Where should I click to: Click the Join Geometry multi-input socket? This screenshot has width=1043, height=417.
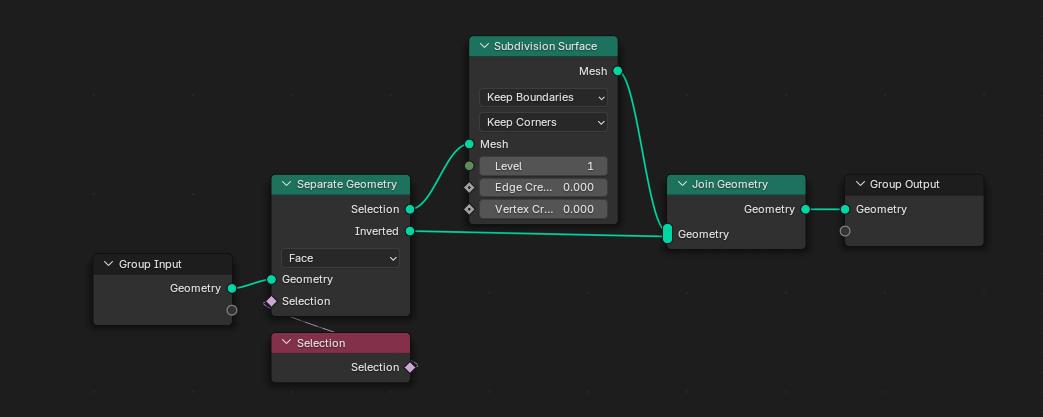click(x=667, y=233)
